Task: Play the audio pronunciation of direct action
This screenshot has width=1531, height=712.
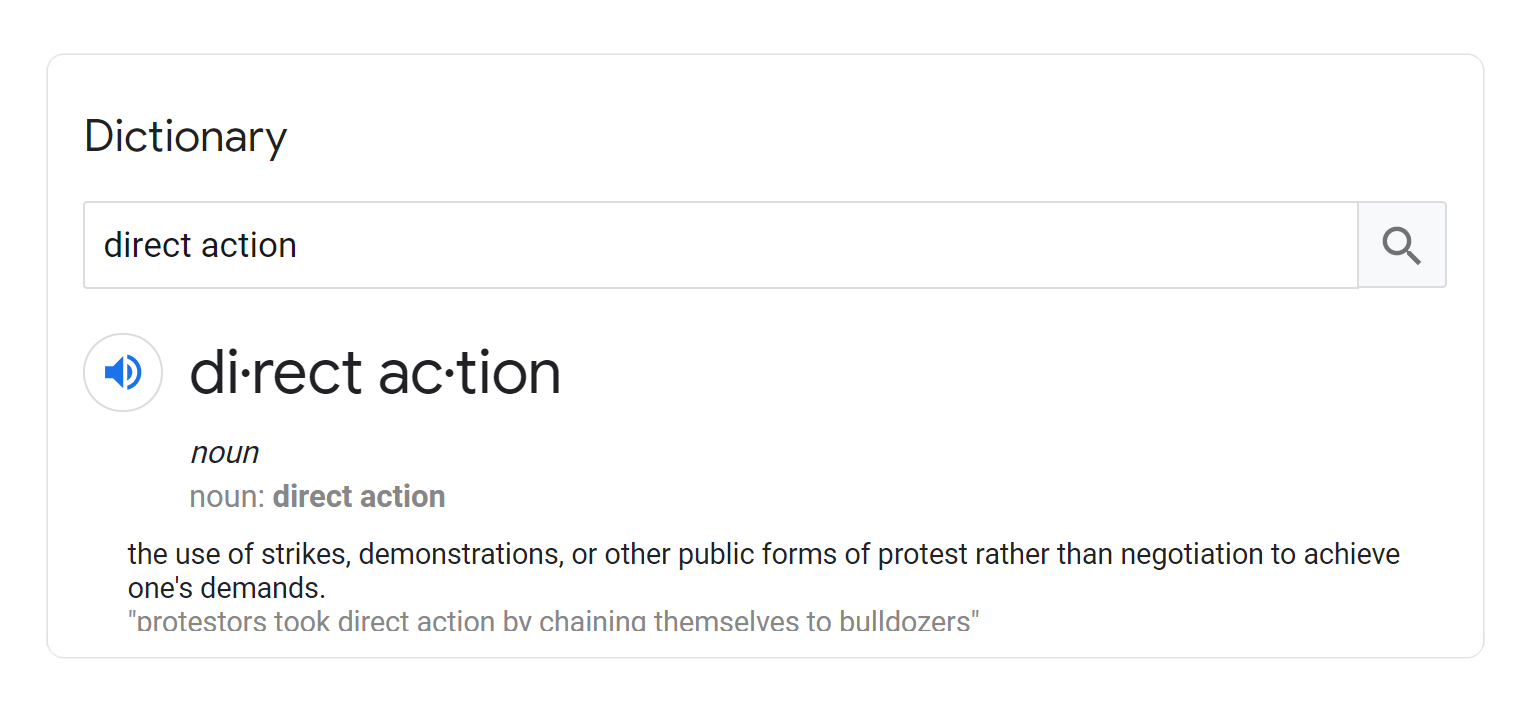Action: coord(123,373)
